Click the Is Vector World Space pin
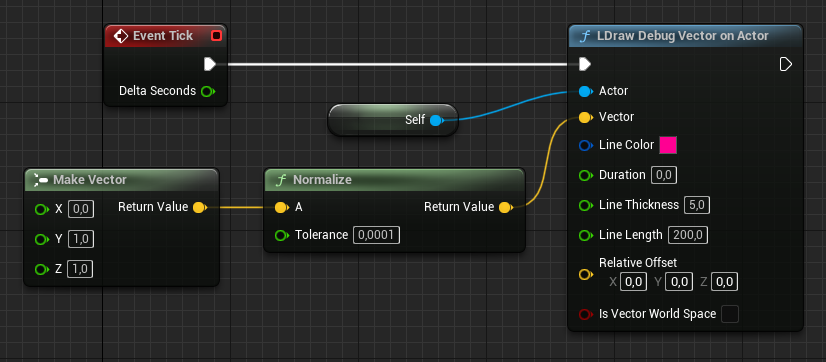This screenshot has width=826, height=362. [x=586, y=315]
